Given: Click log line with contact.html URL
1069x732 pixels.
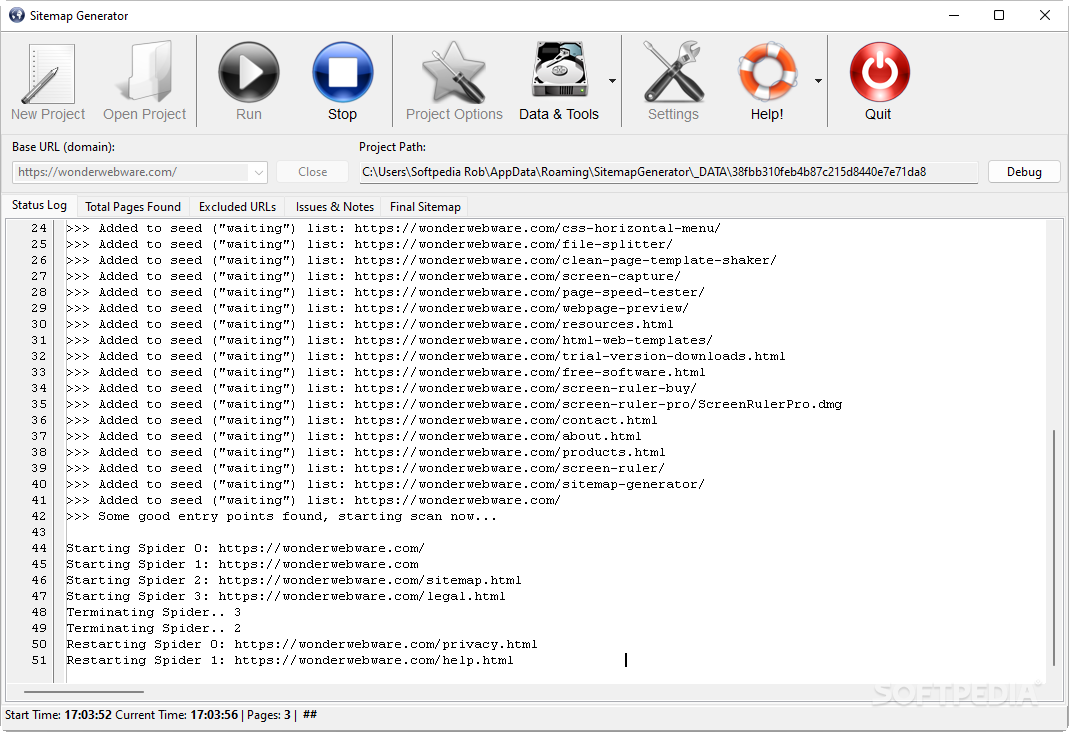Looking at the screenshot, I should (362, 421).
